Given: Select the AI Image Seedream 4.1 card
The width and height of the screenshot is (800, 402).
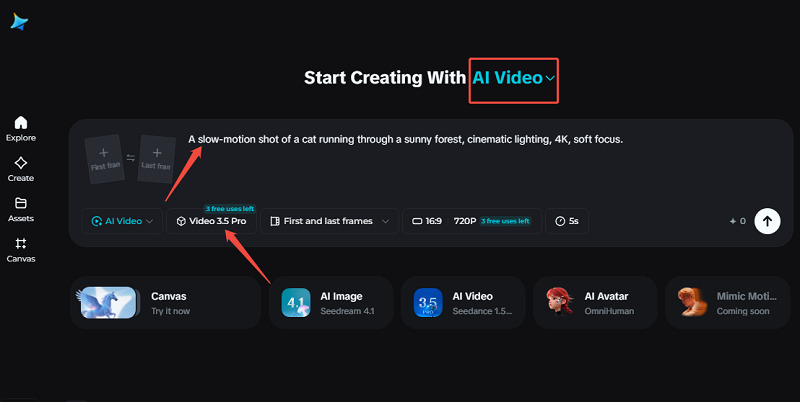Looking at the screenshot, I should tap(331, 303).
